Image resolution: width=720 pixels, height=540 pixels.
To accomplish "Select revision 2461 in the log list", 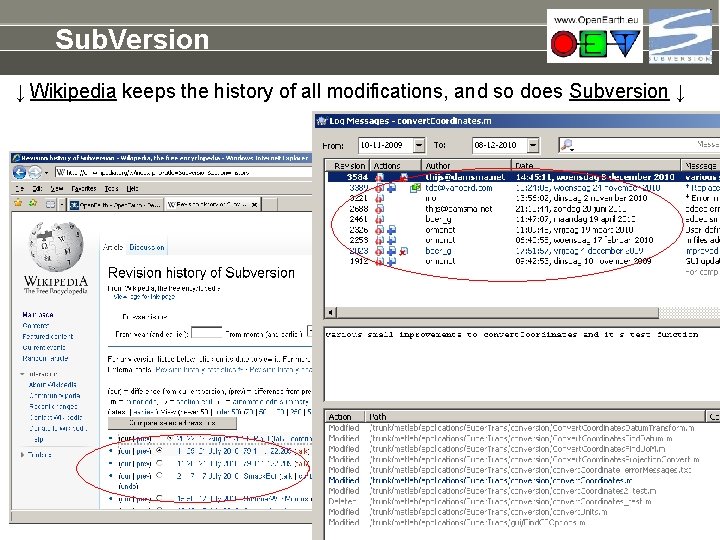I will click(523, 219).
